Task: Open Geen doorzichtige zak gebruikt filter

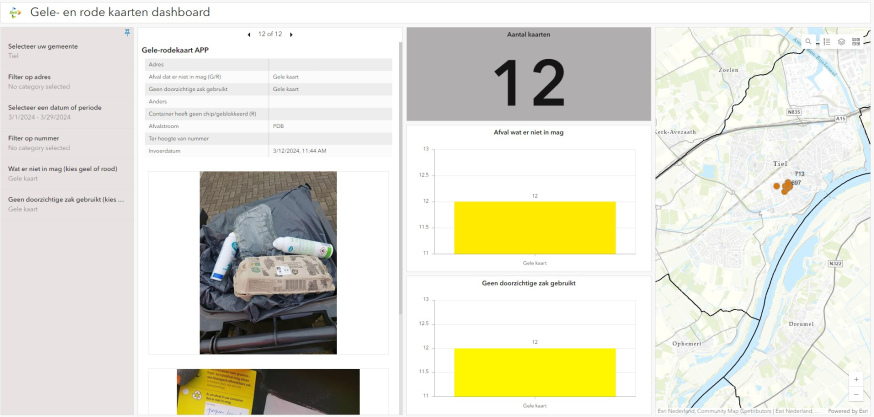Action: [66, 204]
